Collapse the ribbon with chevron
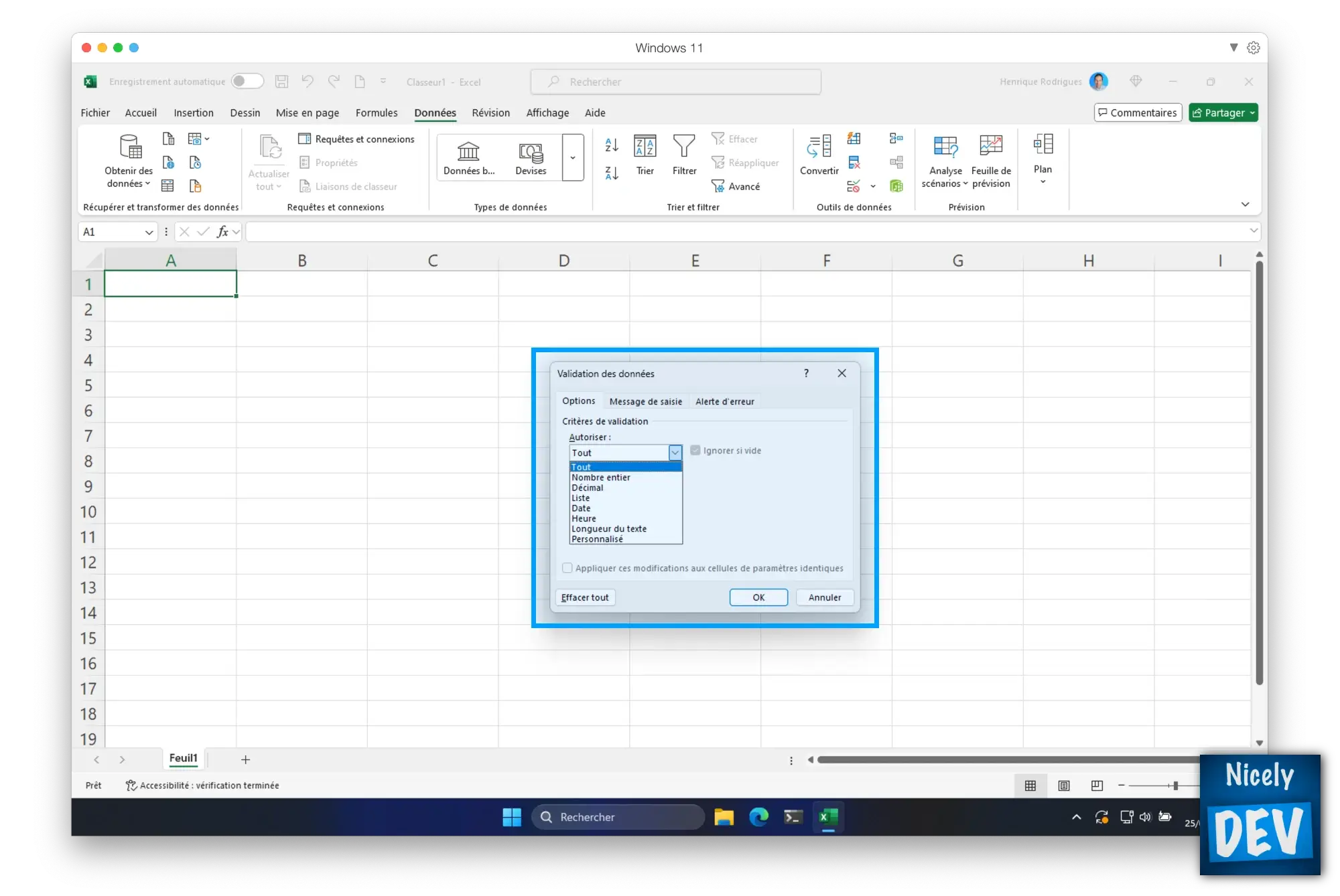The width and height of the screenshot is (1340, 896). (1245, 204)
